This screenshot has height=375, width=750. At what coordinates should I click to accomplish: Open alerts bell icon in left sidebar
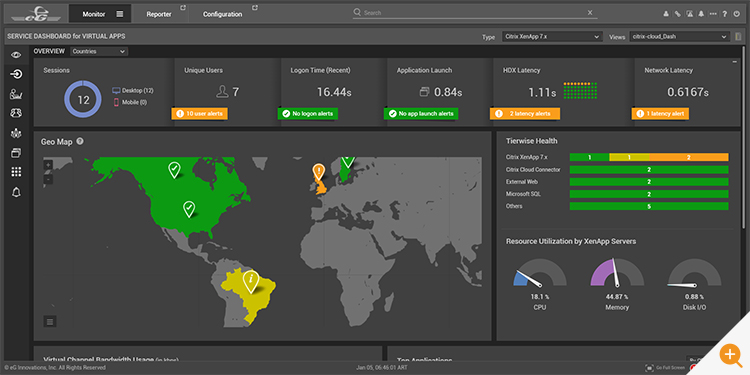(16, 192)
